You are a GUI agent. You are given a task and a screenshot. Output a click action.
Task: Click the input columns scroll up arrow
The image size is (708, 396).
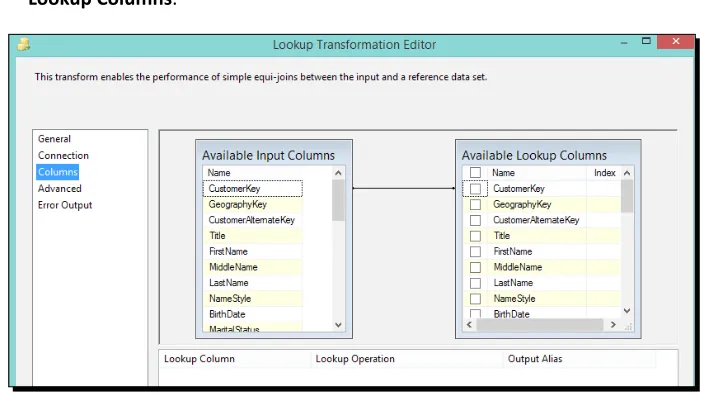(x=338, y=173)
